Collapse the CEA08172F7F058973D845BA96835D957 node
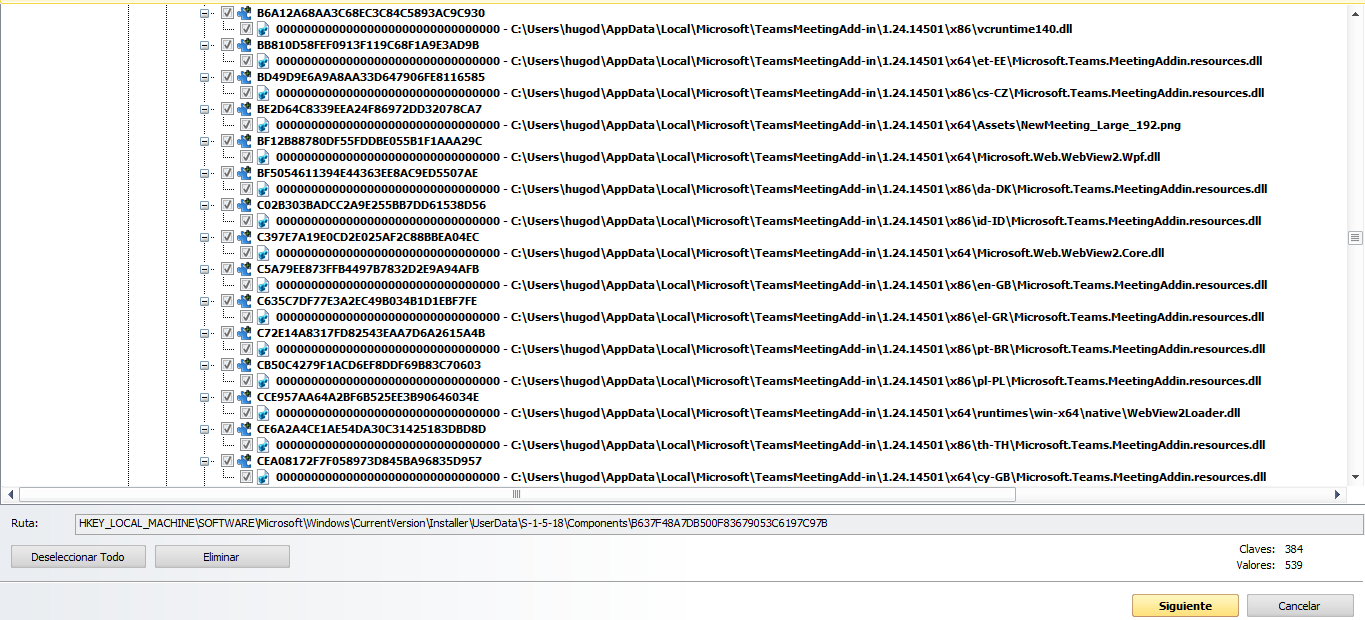The width and height of the screenshot is (1365, 620). (205, 461)
